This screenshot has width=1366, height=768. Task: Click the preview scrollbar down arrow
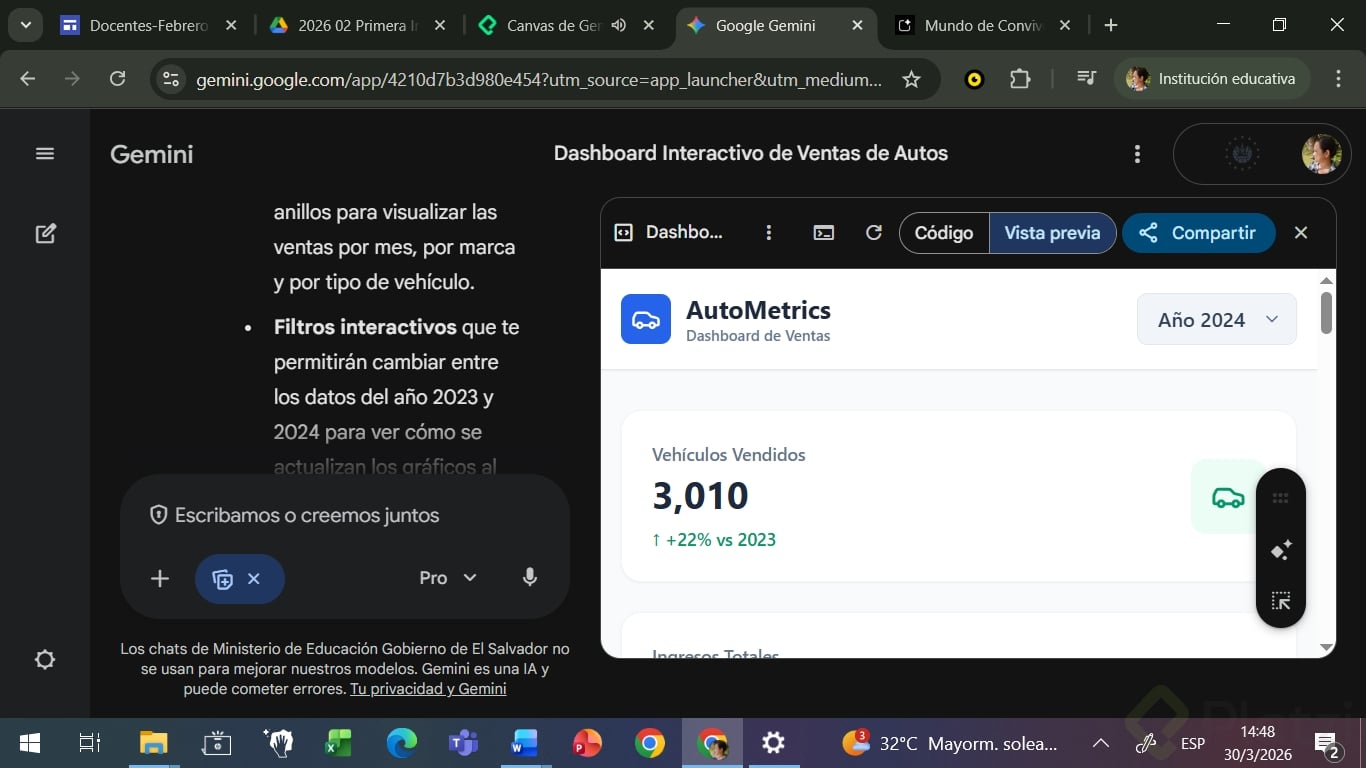(1327, 648)
